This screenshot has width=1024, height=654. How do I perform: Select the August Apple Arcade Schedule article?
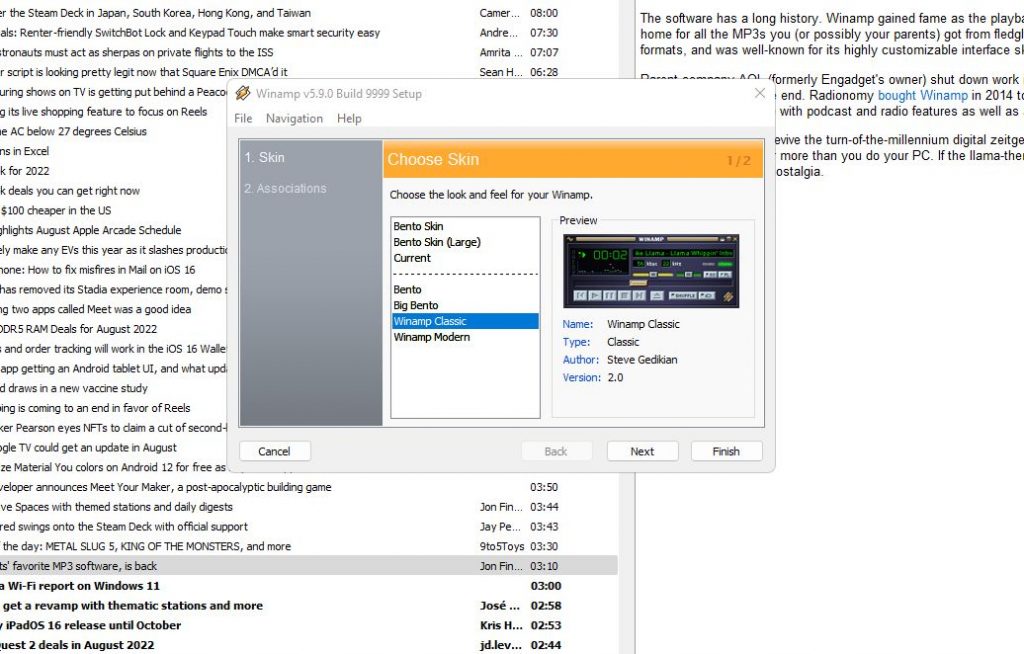coord(114,230)
